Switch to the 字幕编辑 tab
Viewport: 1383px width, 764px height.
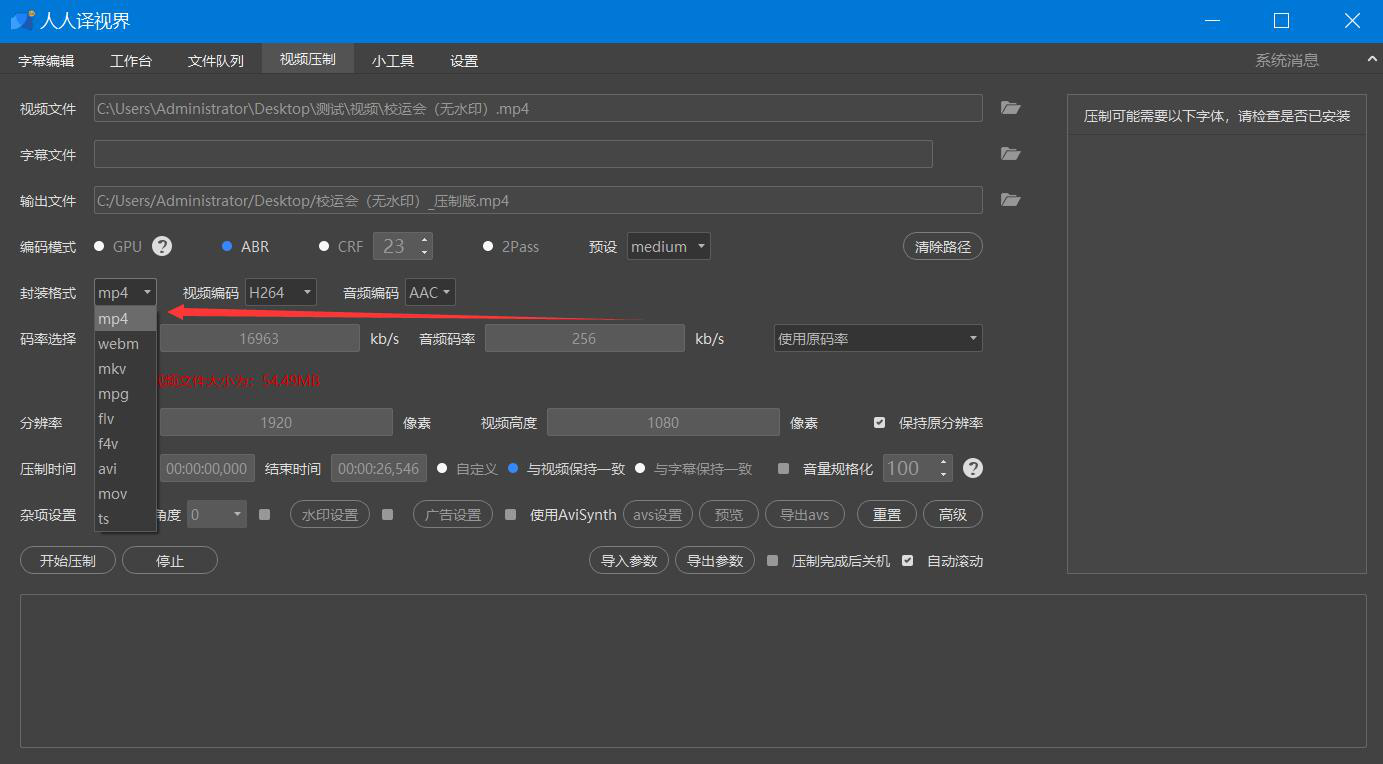click(46, 61)
